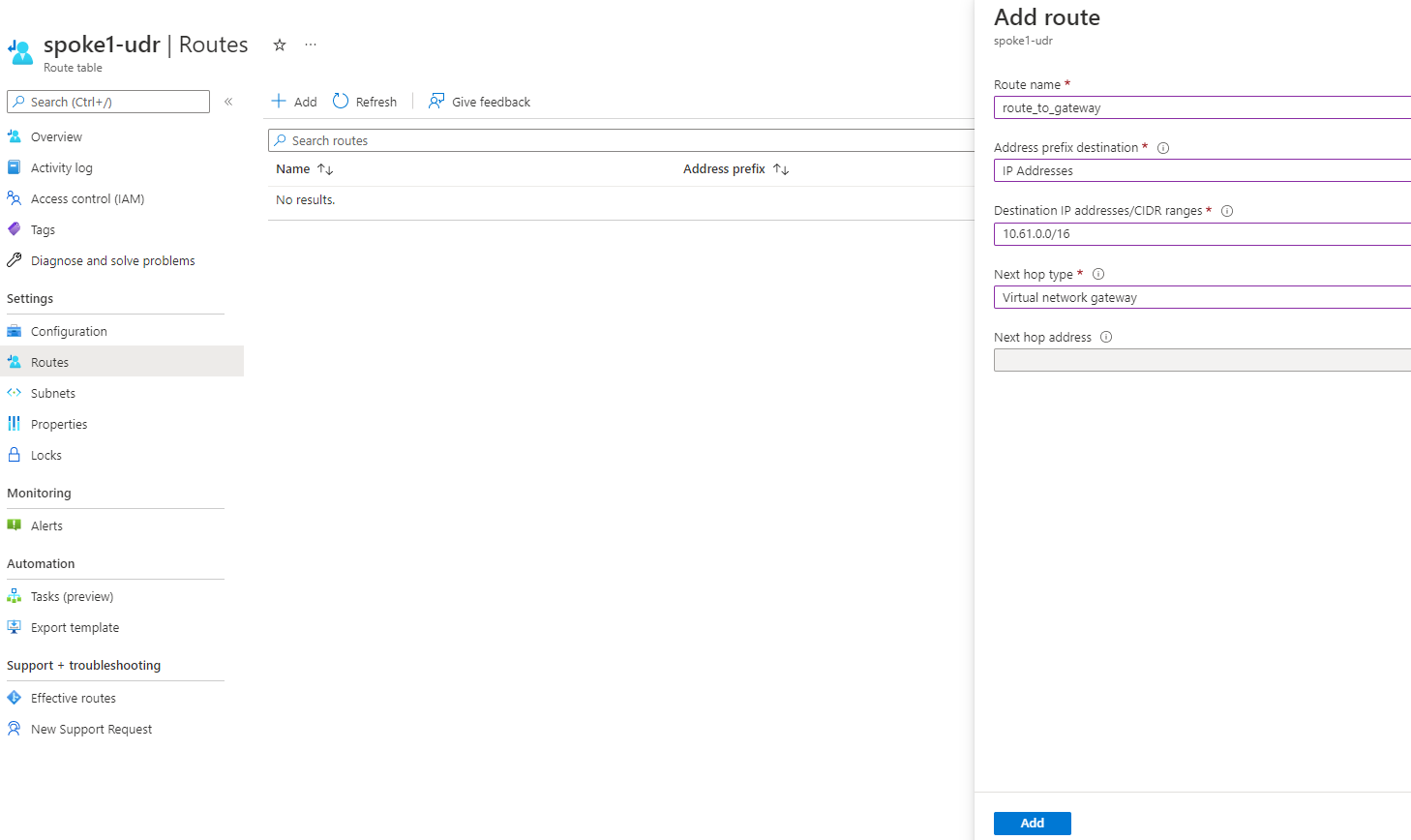This screenshot has height=840, width=1411.
Task: Edit Destination IP addresses/CIDR ranges field
Action: tap(1202, 234)
